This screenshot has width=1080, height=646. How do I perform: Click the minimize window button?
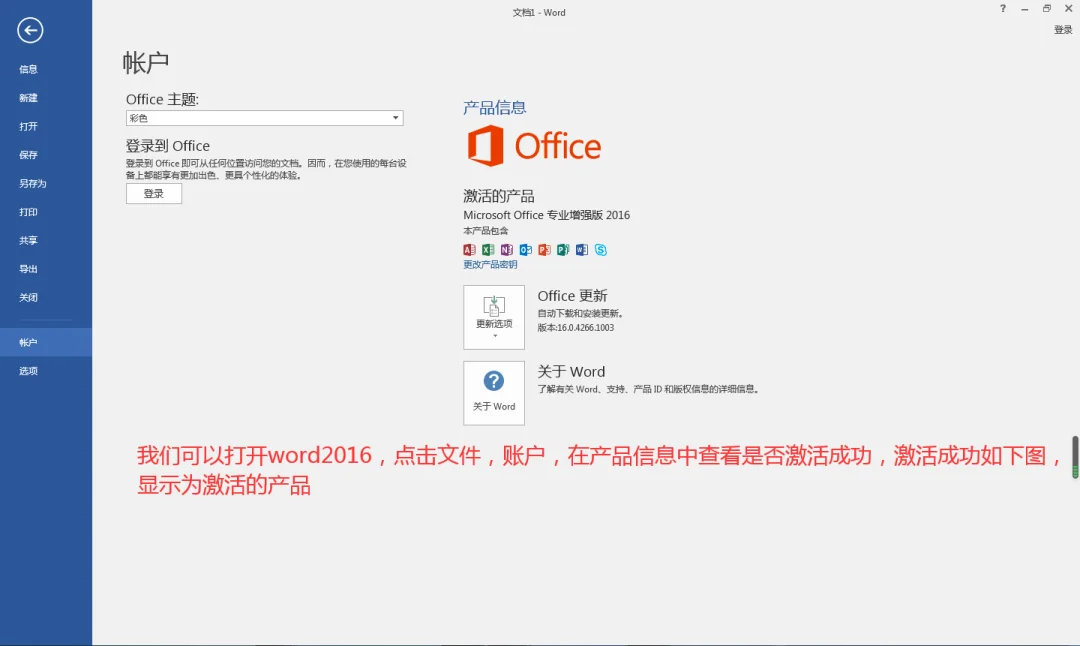click(1025, 9)
